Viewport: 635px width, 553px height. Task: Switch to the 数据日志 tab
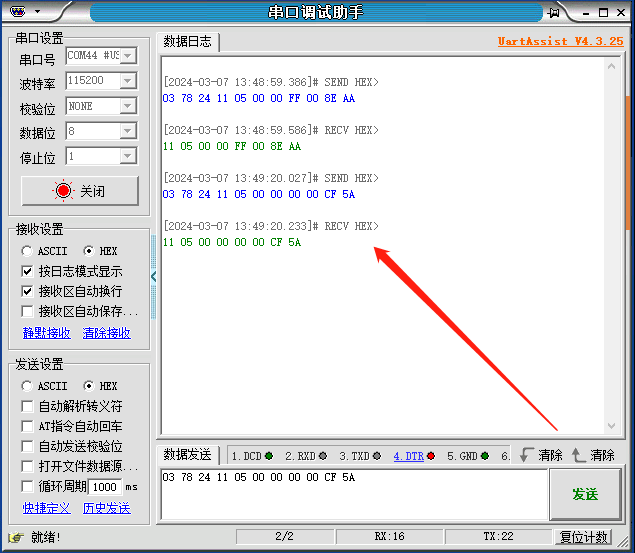187,41
